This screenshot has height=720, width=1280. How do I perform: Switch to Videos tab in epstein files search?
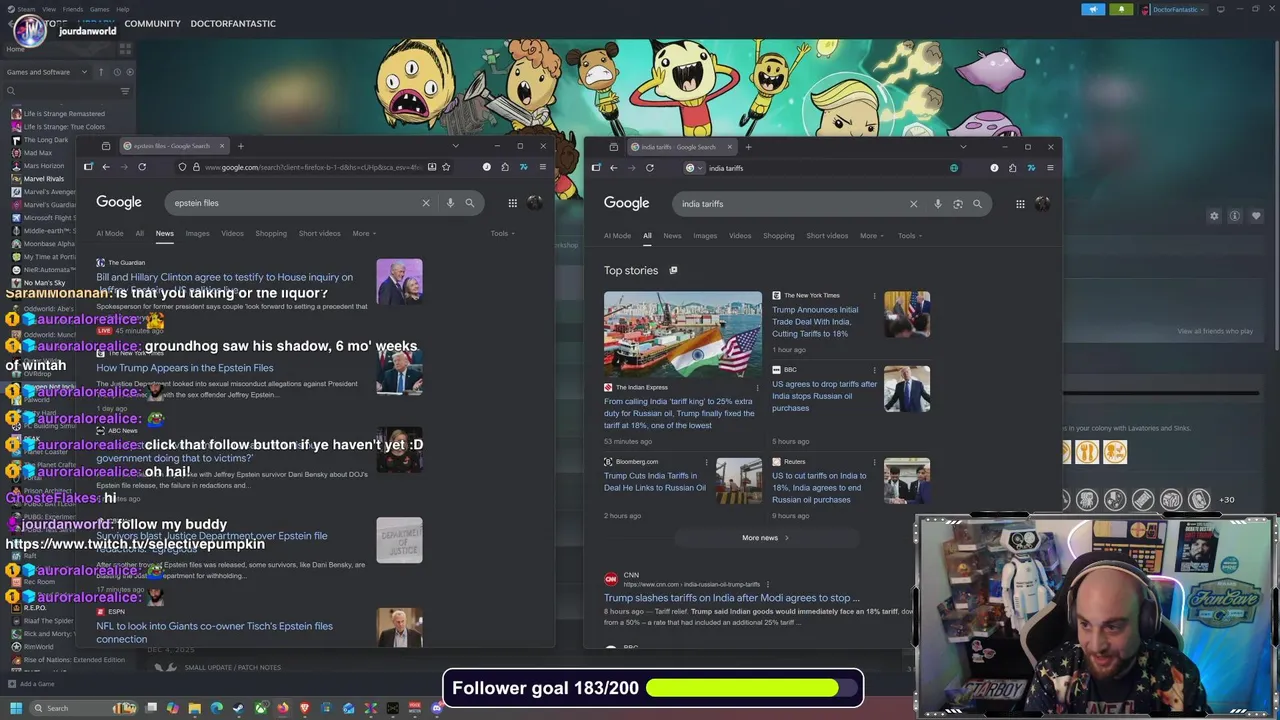[x=232, y=233]
